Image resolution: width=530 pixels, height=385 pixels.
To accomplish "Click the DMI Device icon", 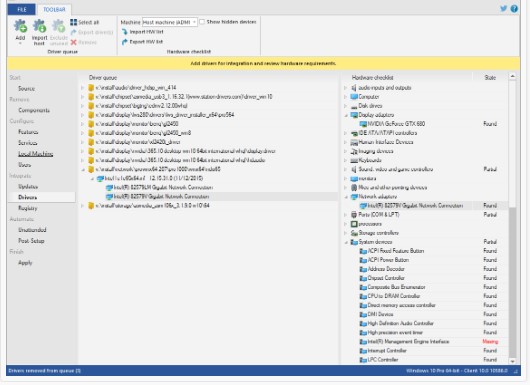I will (363, 314).
